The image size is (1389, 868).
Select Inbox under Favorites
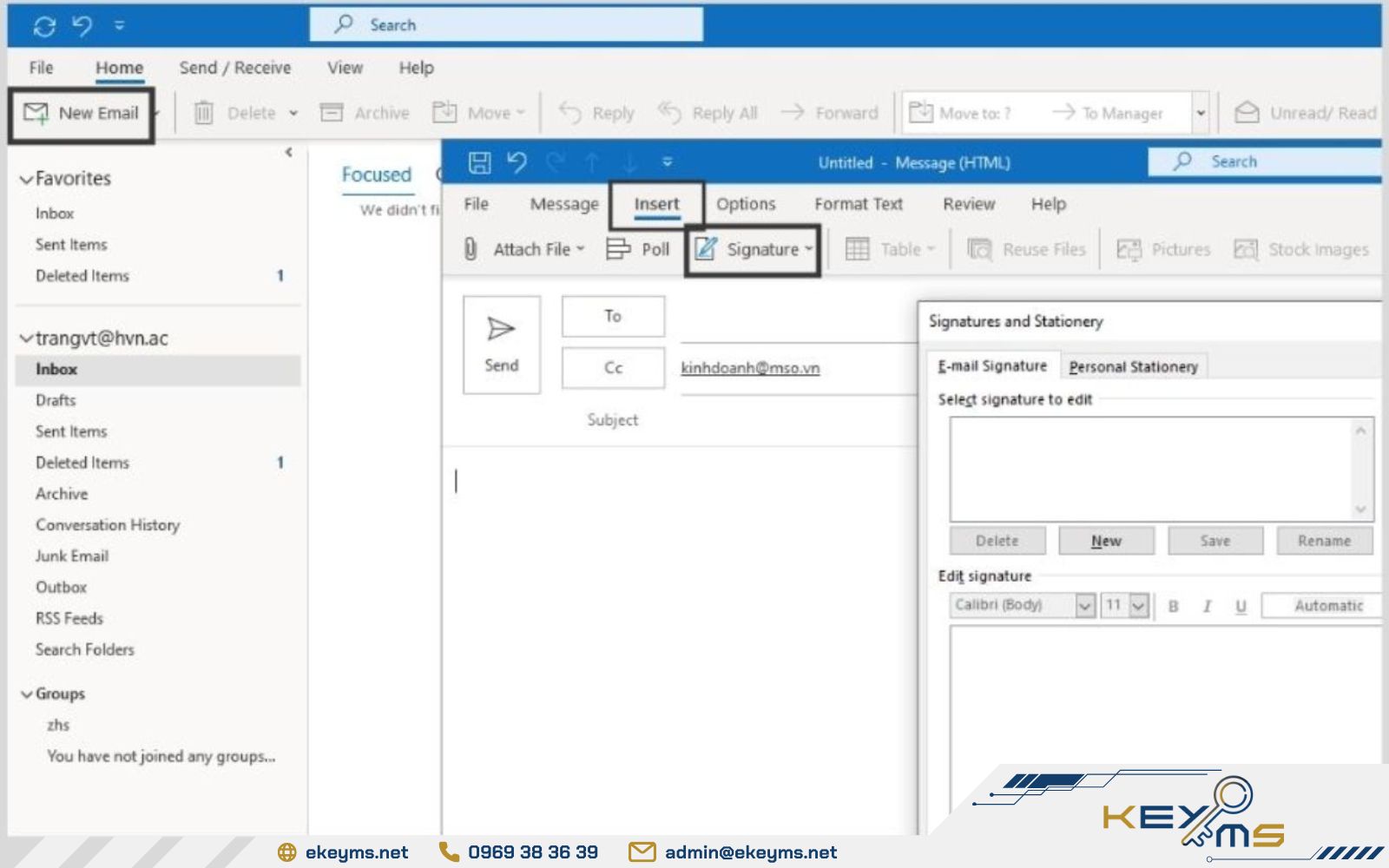[x=55, y=214]
